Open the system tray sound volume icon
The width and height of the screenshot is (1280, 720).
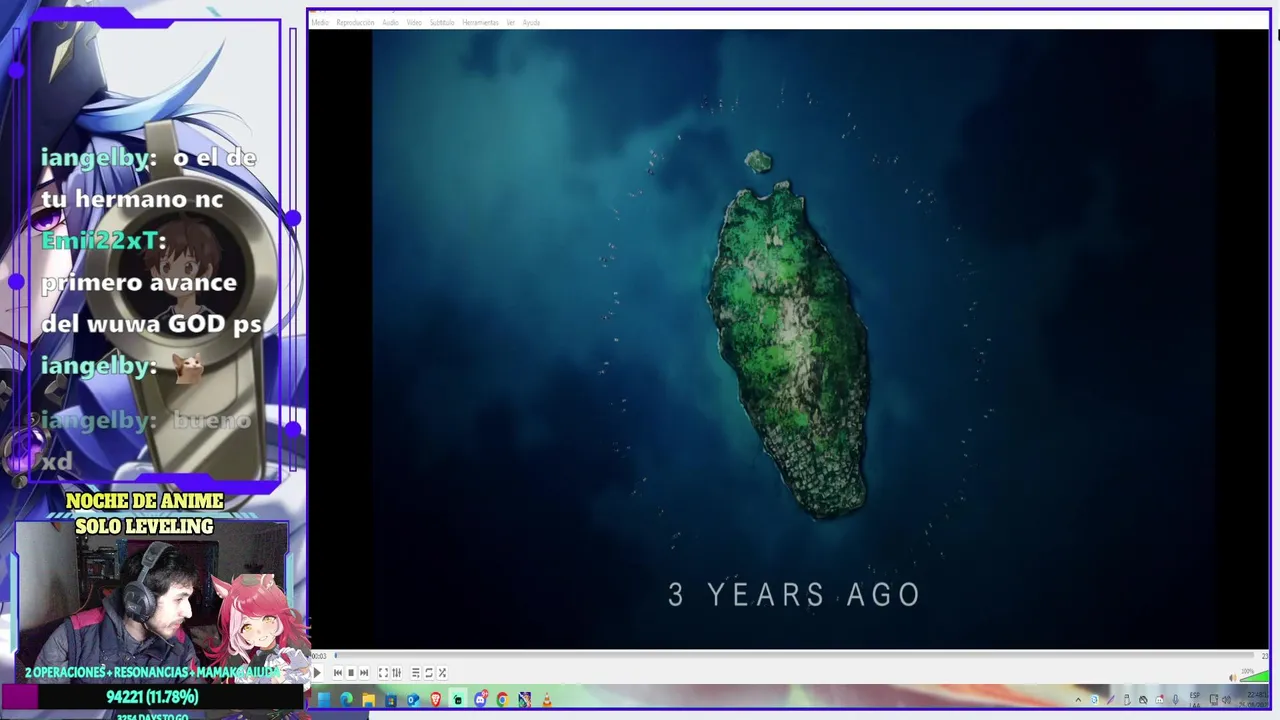[x=1227, y=700]
